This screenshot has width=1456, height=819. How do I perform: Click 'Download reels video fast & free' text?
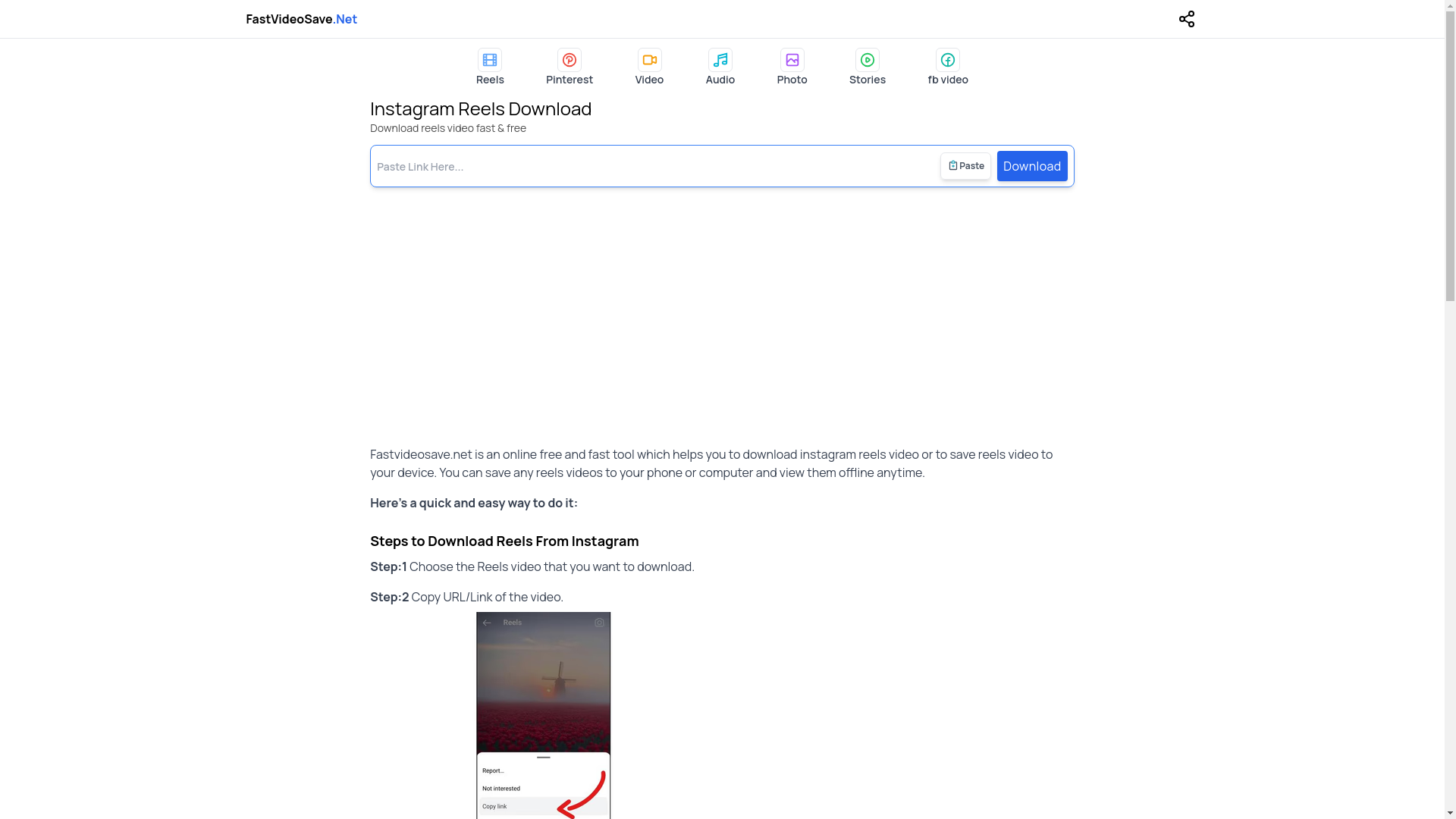point(448,128)
